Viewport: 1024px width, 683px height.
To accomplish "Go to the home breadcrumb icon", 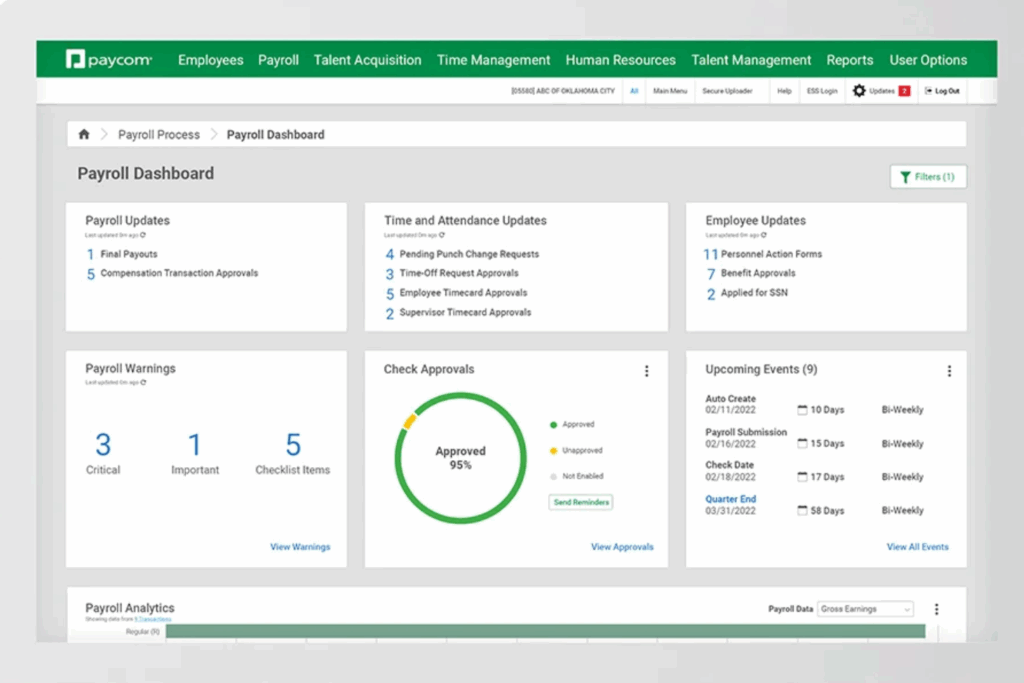I will coord(84,135).
